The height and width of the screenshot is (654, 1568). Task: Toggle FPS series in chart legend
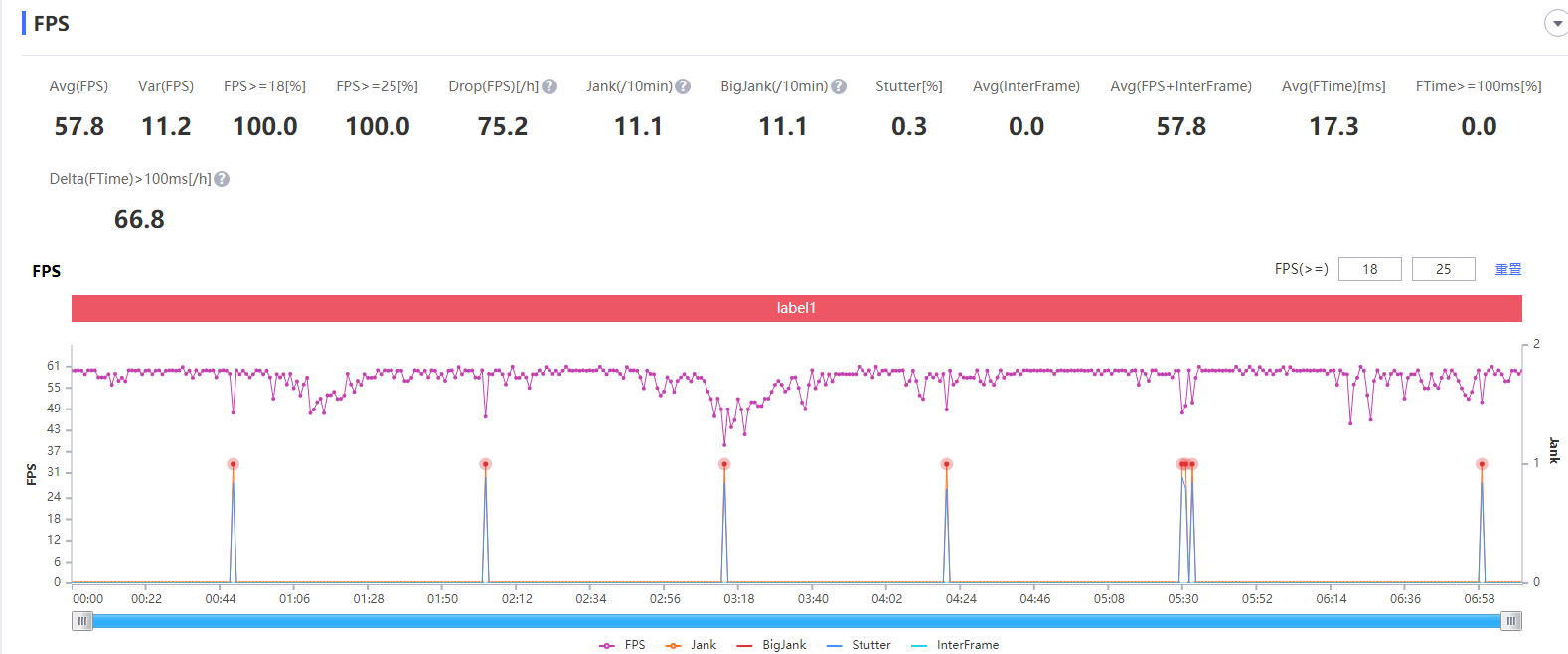pos(622,645)
